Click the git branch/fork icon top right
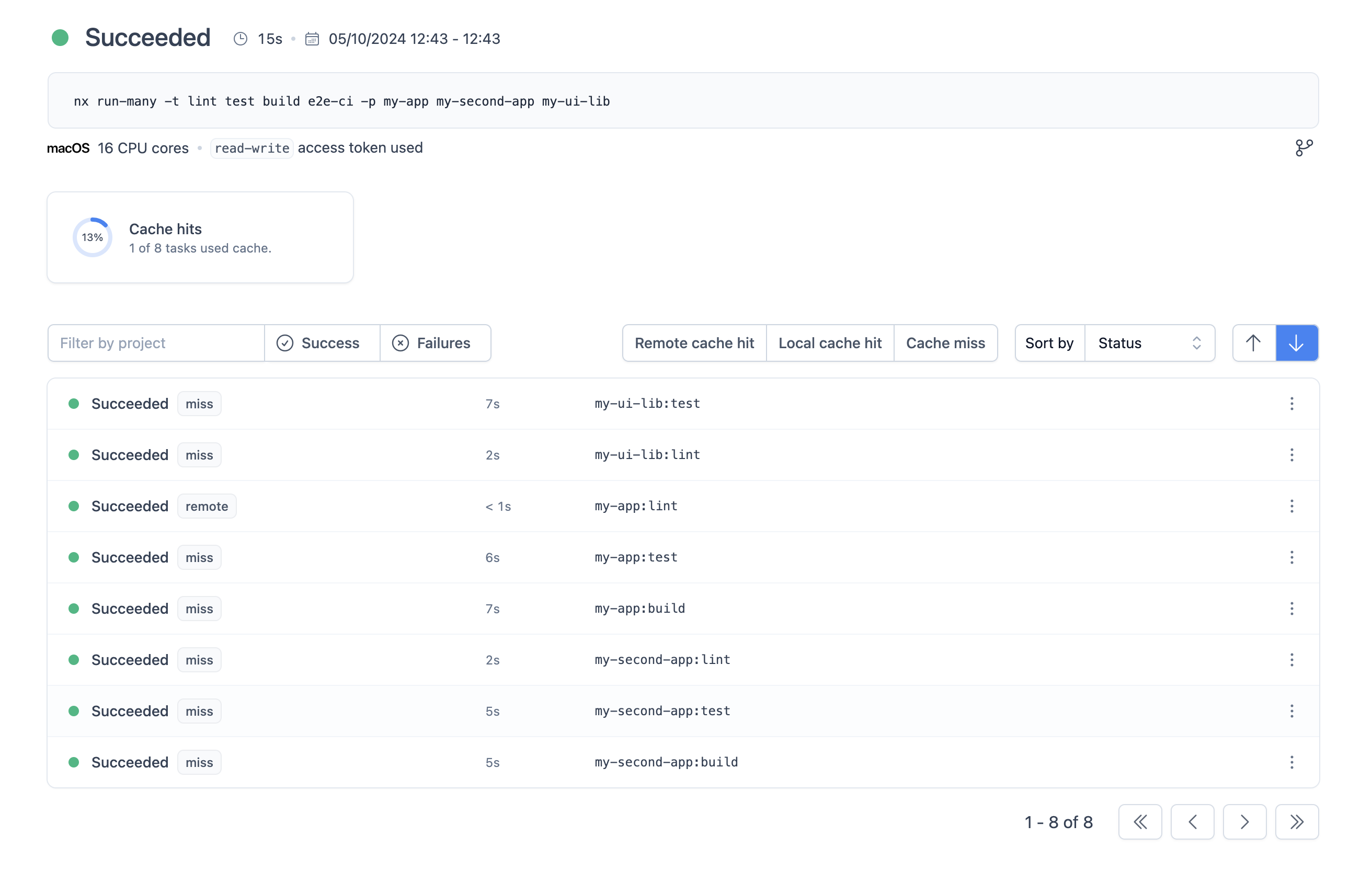Viewport: 1372px width, 871px height. click(1304, 148)
